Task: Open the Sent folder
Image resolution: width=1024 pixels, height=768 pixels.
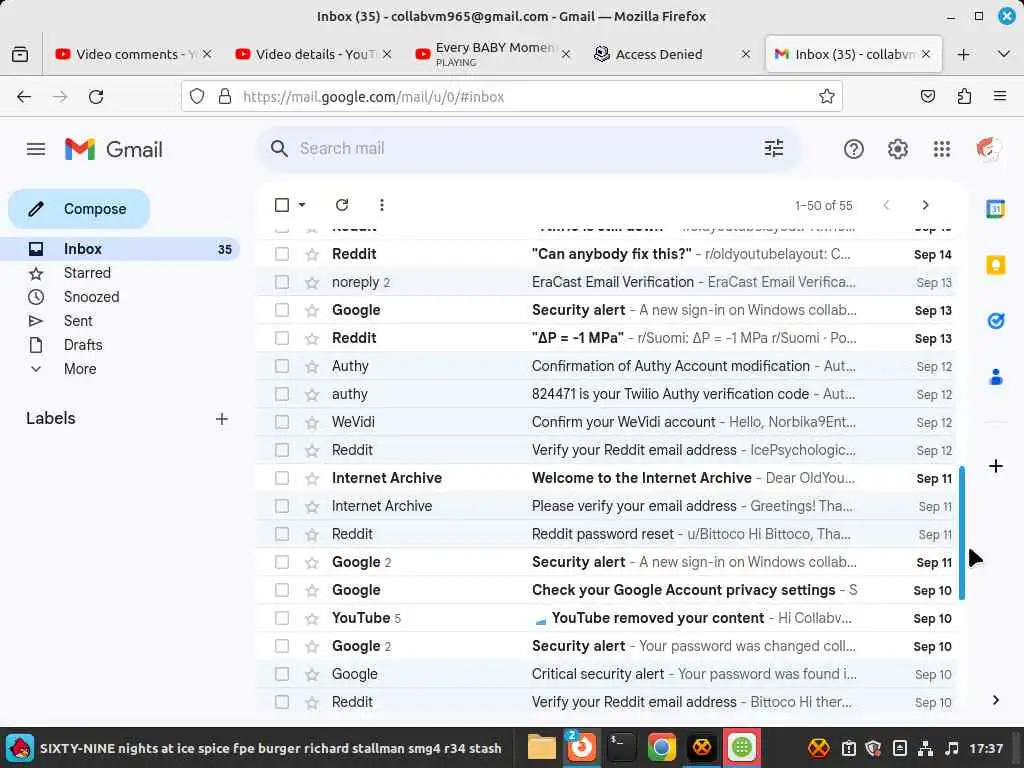Action: tap(78, 321)
